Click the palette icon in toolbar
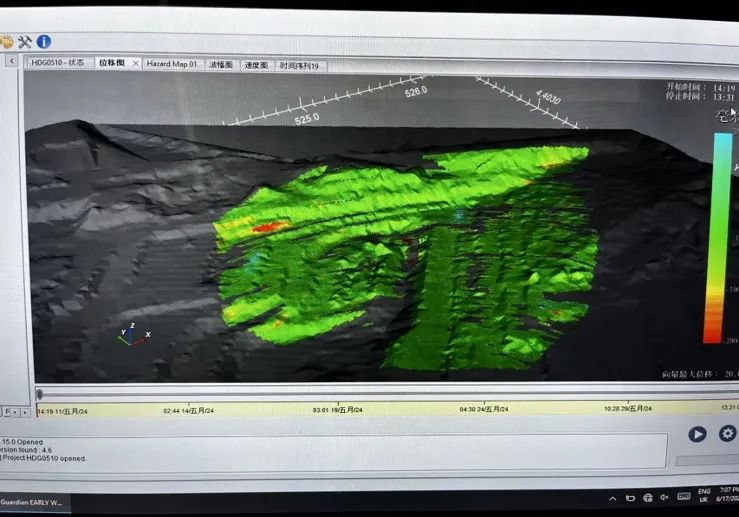The height and width of the screenshot is (517, 739). click(6, 42)
